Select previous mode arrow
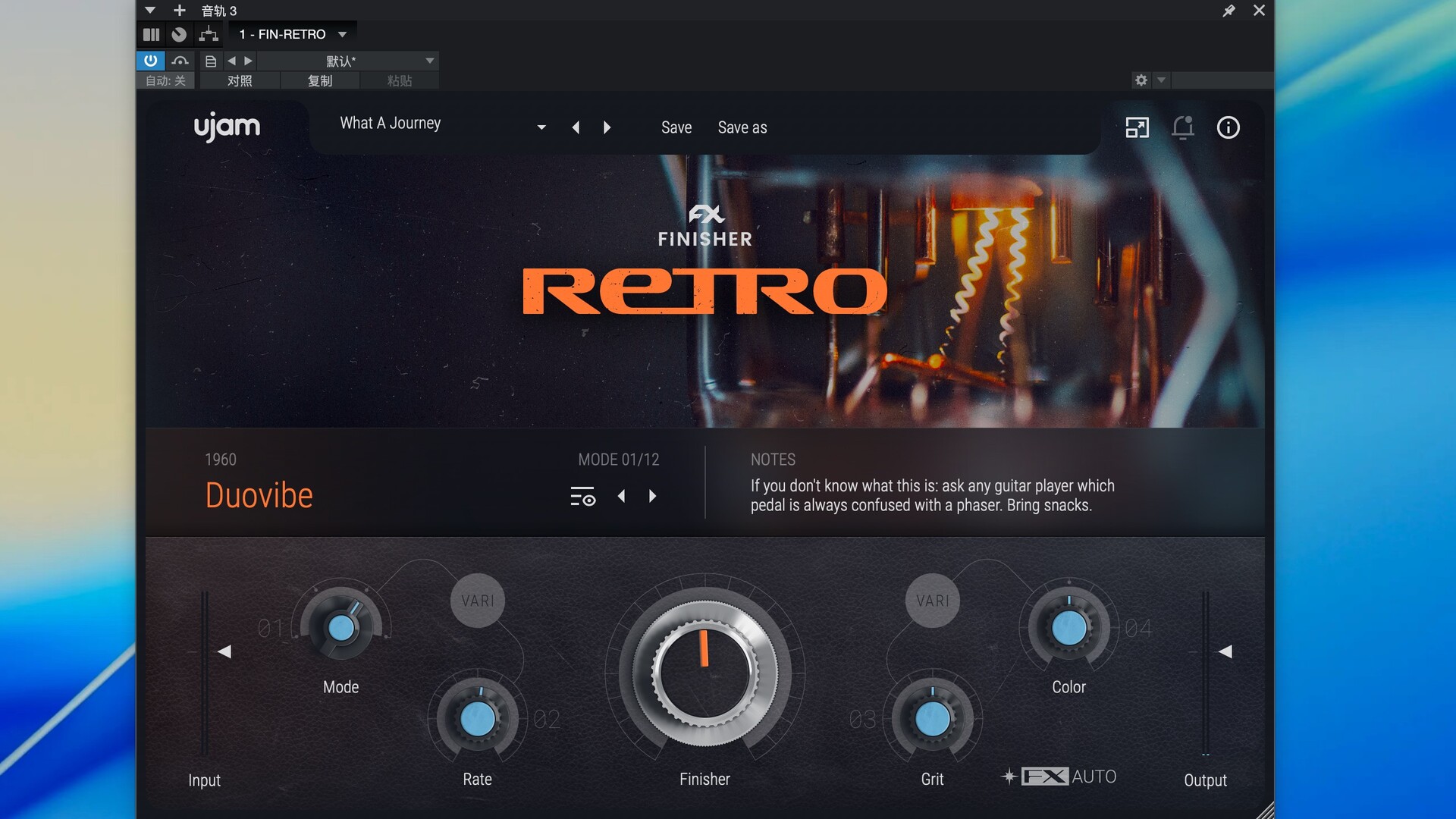 tap(621, 496)
